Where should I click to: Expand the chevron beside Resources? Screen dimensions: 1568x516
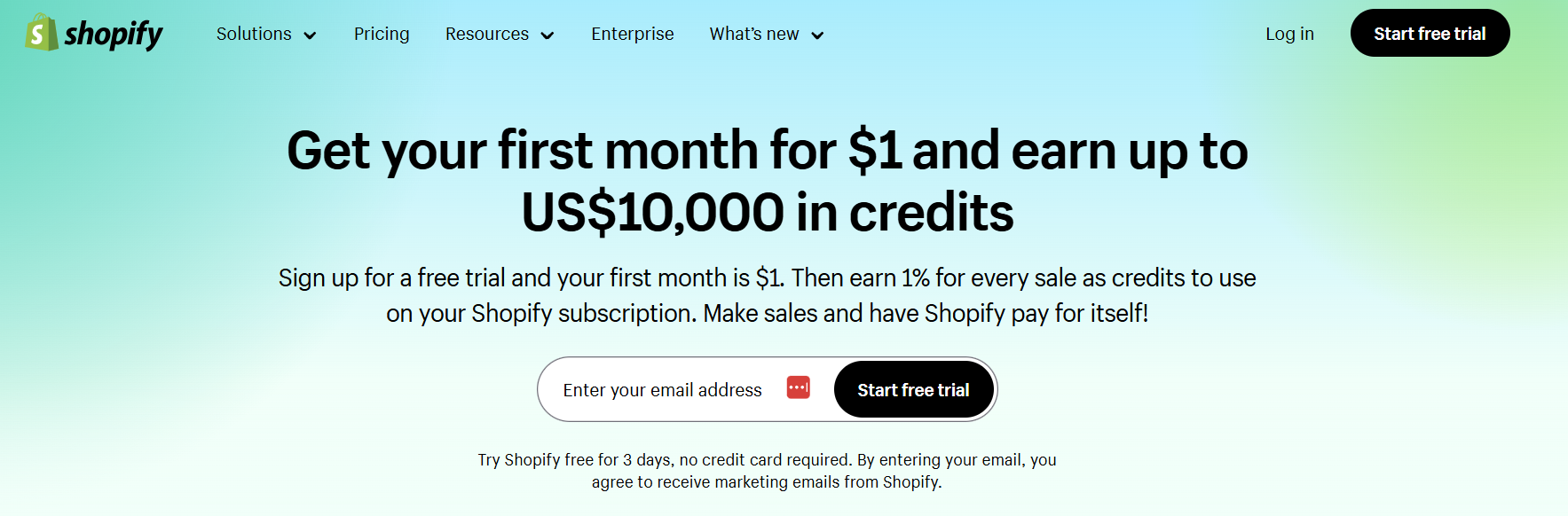click(x=548, y=35)
